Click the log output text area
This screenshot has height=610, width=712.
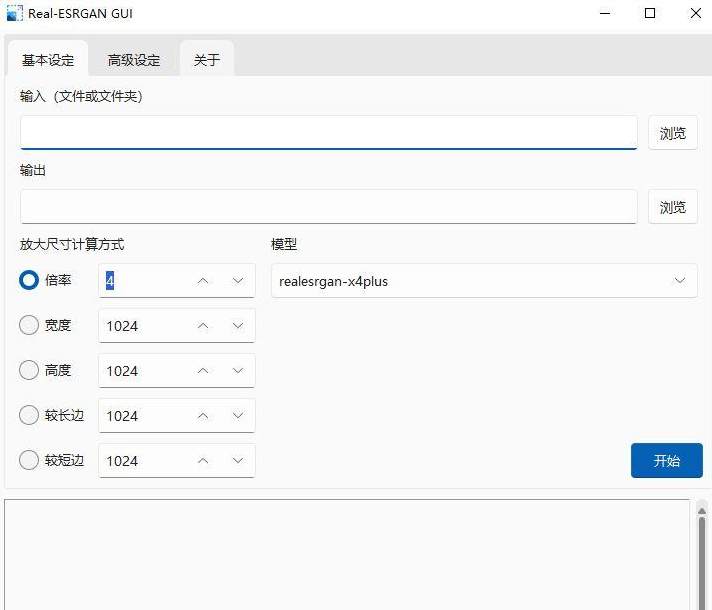coord(347,555)
